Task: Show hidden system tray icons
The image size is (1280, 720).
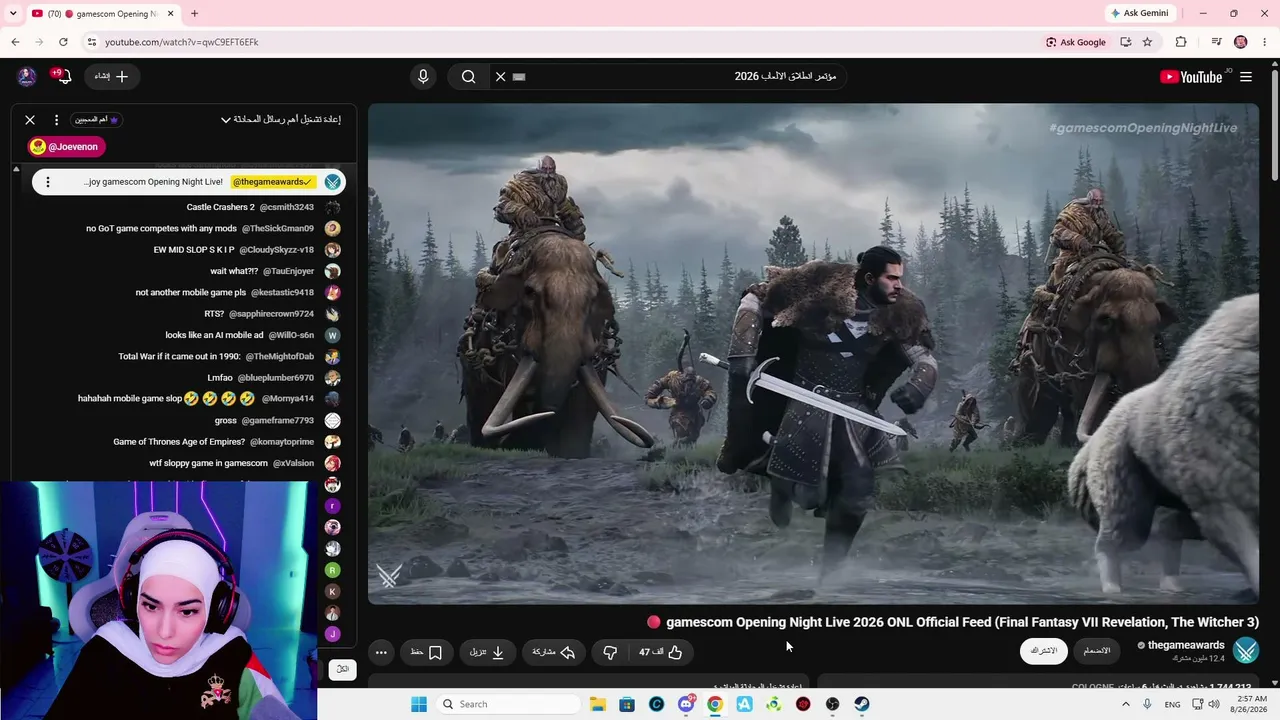Action: (x=1125, y=704)
